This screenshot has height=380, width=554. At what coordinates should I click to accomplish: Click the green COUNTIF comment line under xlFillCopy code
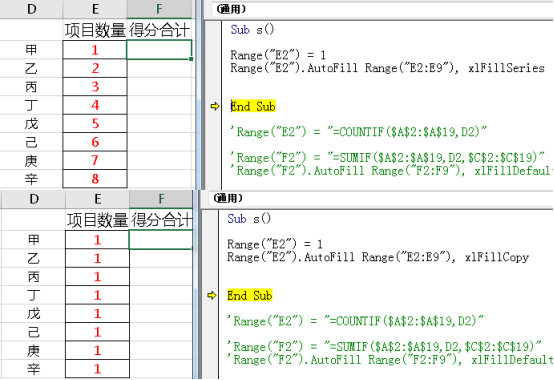coord(355,321)
